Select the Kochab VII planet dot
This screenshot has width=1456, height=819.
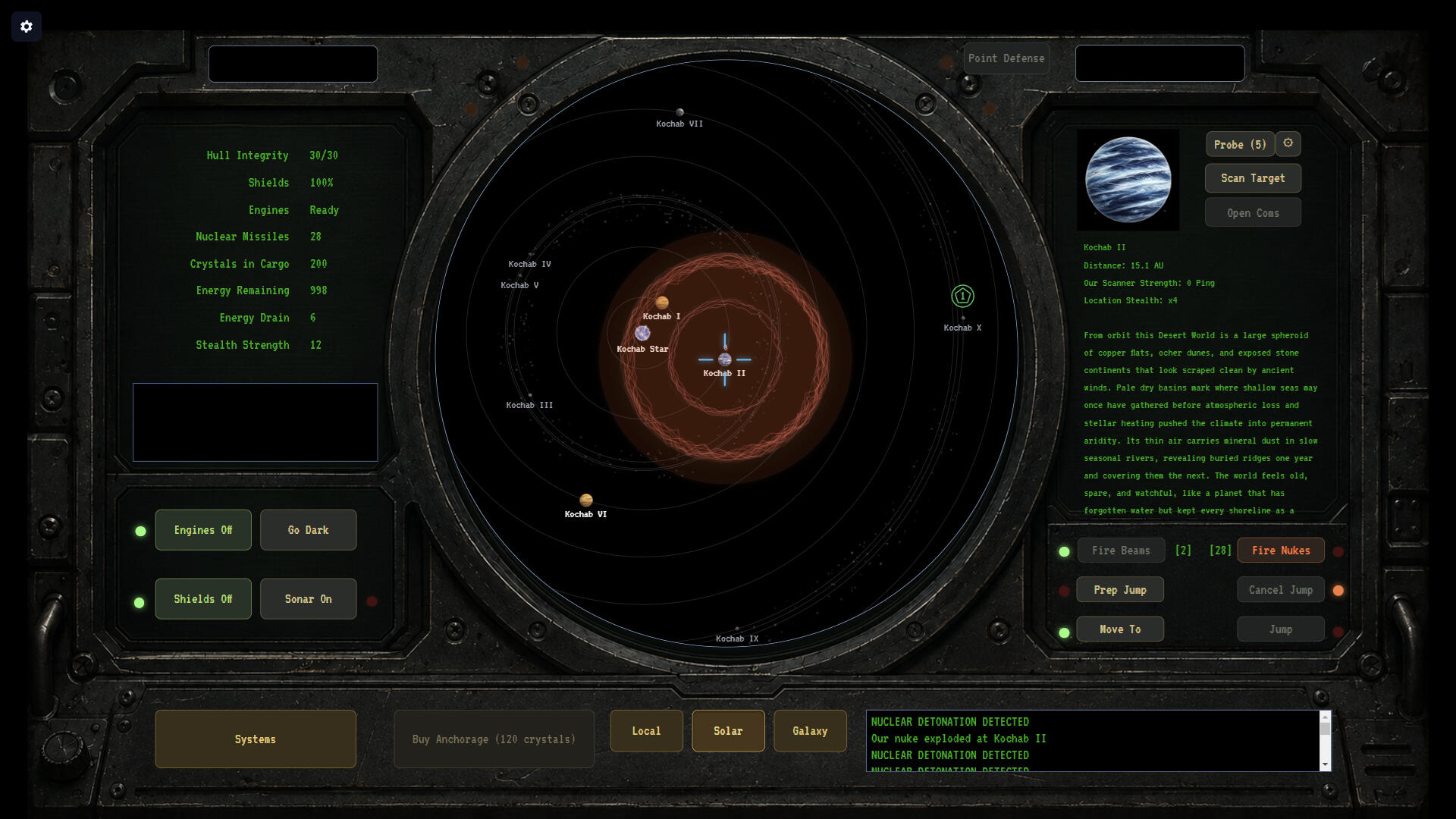pos(680,112)
